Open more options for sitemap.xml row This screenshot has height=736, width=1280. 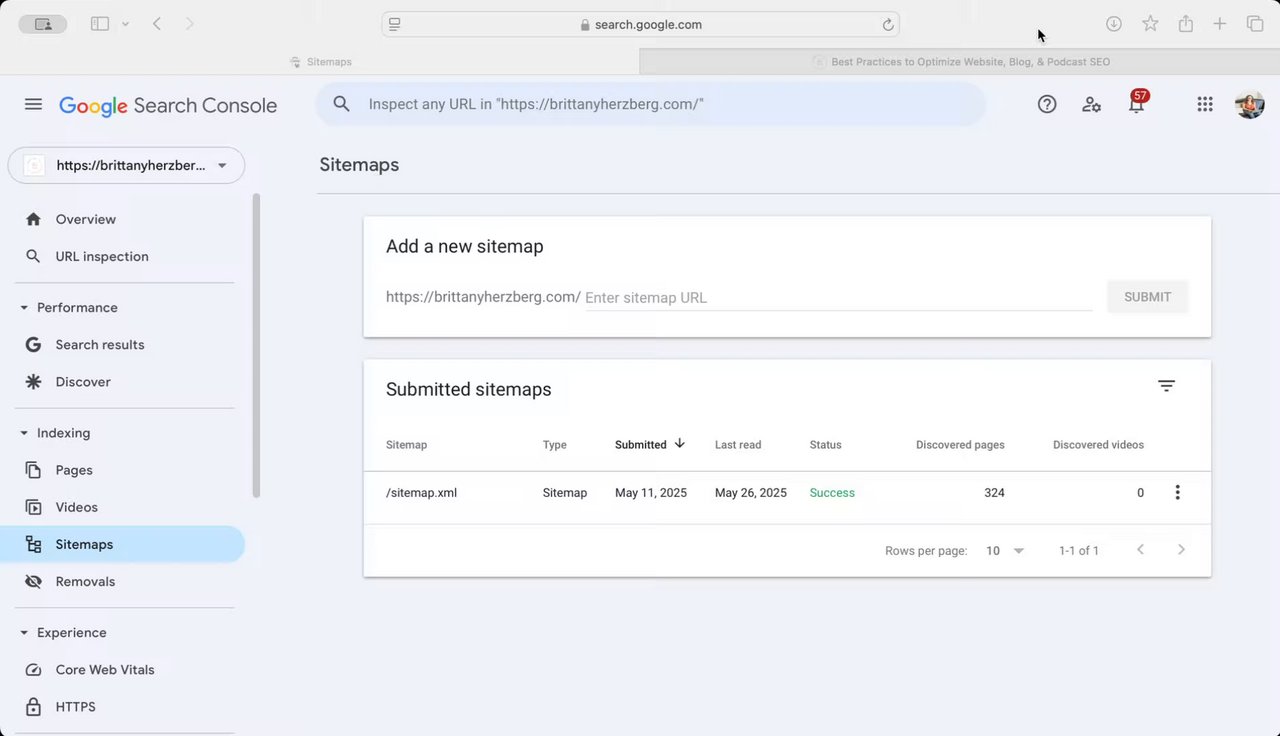tap(1177, 492)
